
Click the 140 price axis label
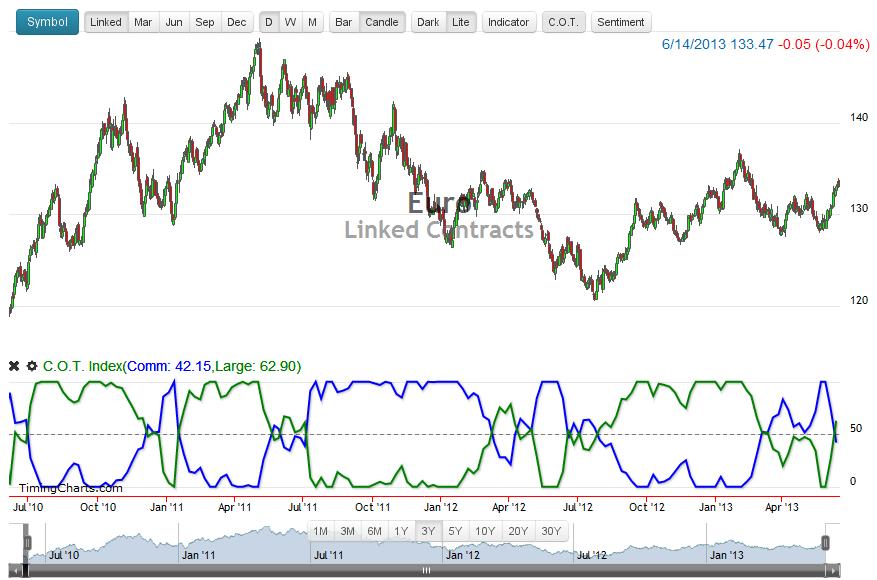(x=859, y=117)
